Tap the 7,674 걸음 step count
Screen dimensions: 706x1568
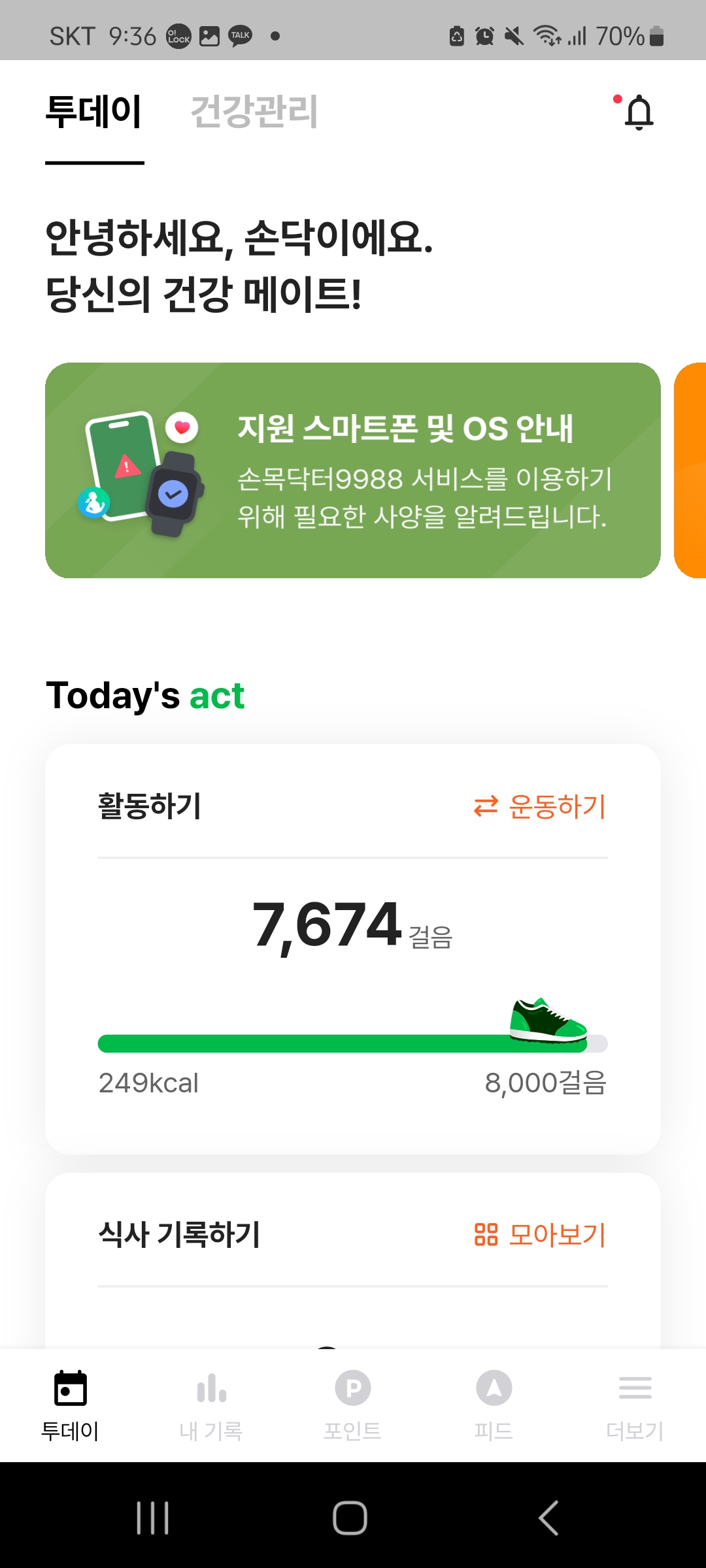coord(352,925)
